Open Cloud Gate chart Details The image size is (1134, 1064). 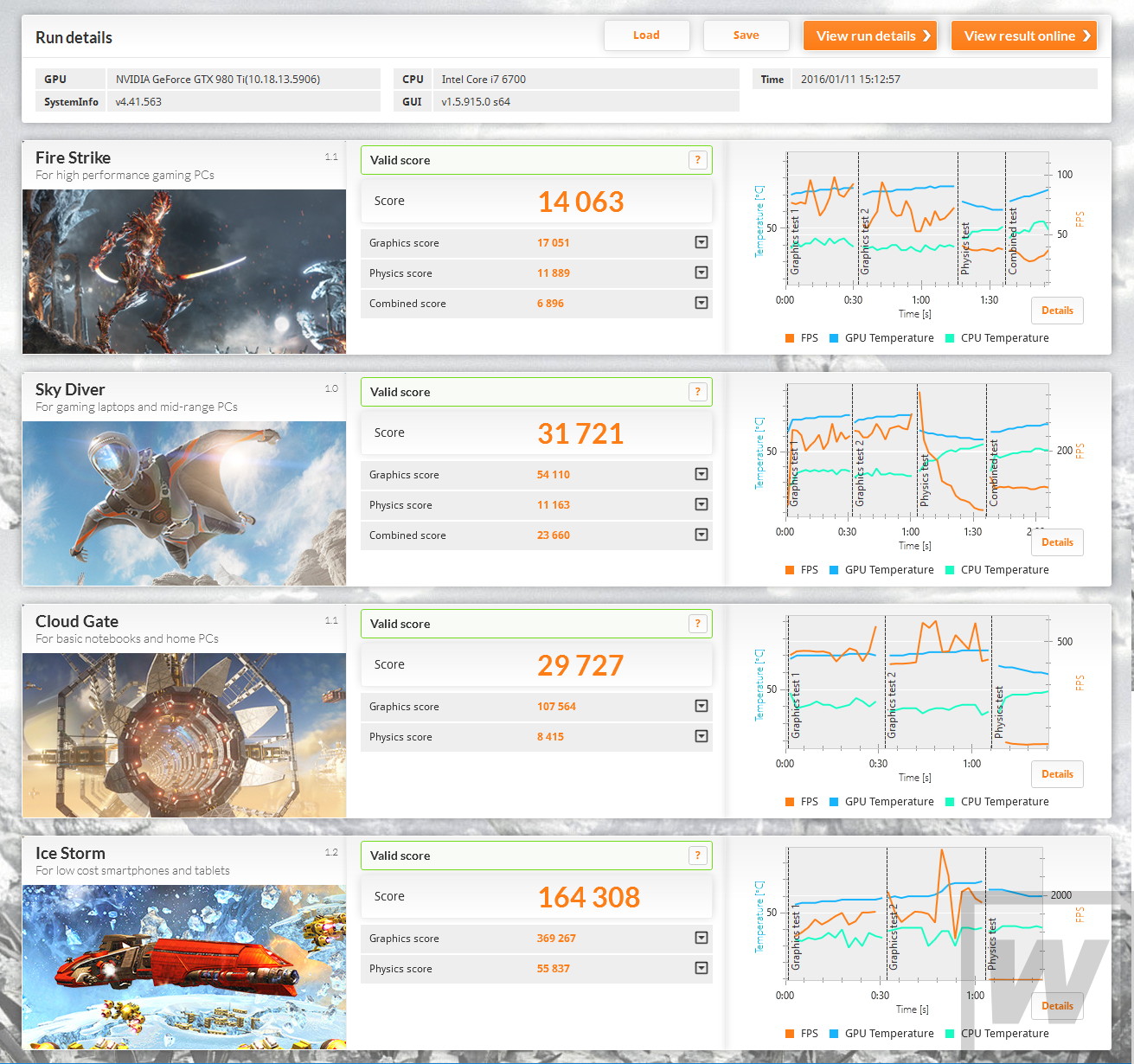click(1057, 774)
